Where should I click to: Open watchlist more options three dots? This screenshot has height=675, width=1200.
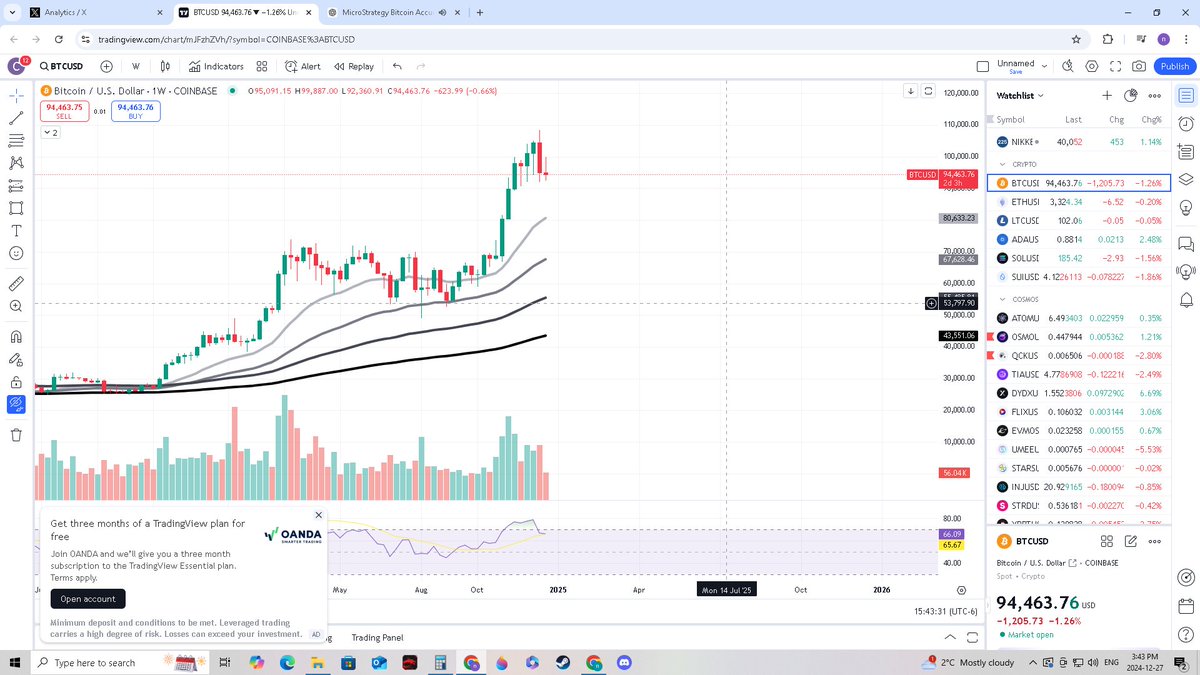(1154, 96)
